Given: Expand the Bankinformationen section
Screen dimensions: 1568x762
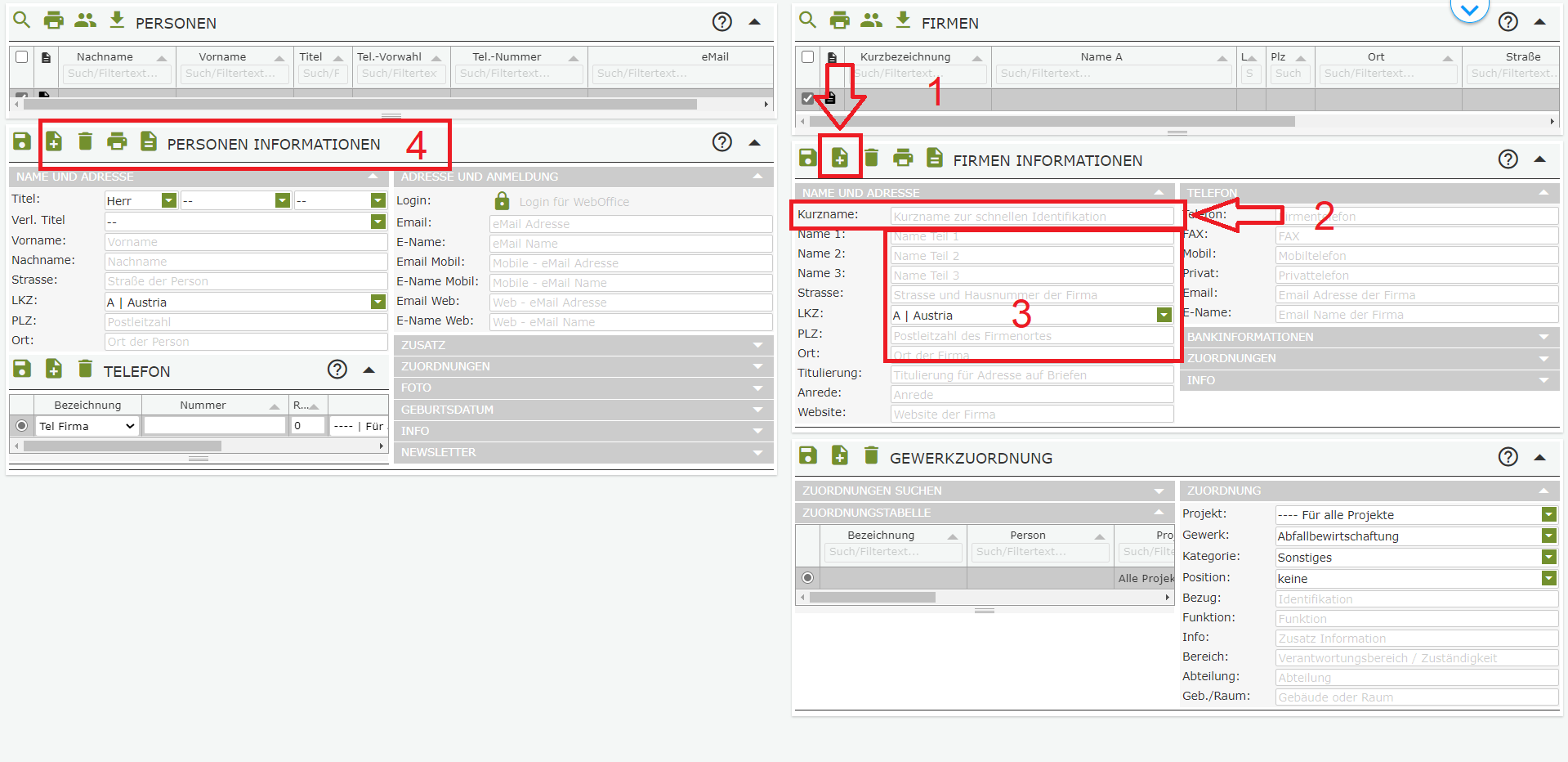Looking at the screenshot, I should point(1370,337).
